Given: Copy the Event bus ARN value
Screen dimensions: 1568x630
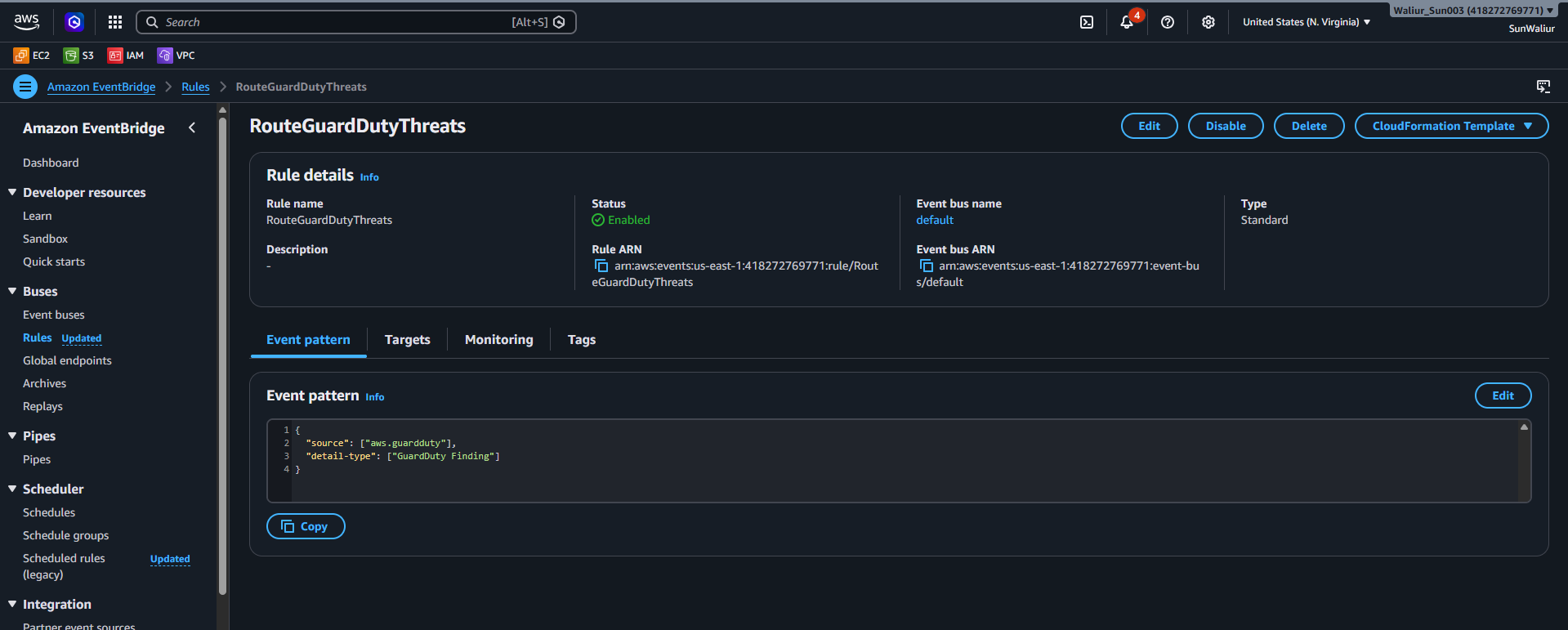Looking at the screenshot, I should coord(926,266).
